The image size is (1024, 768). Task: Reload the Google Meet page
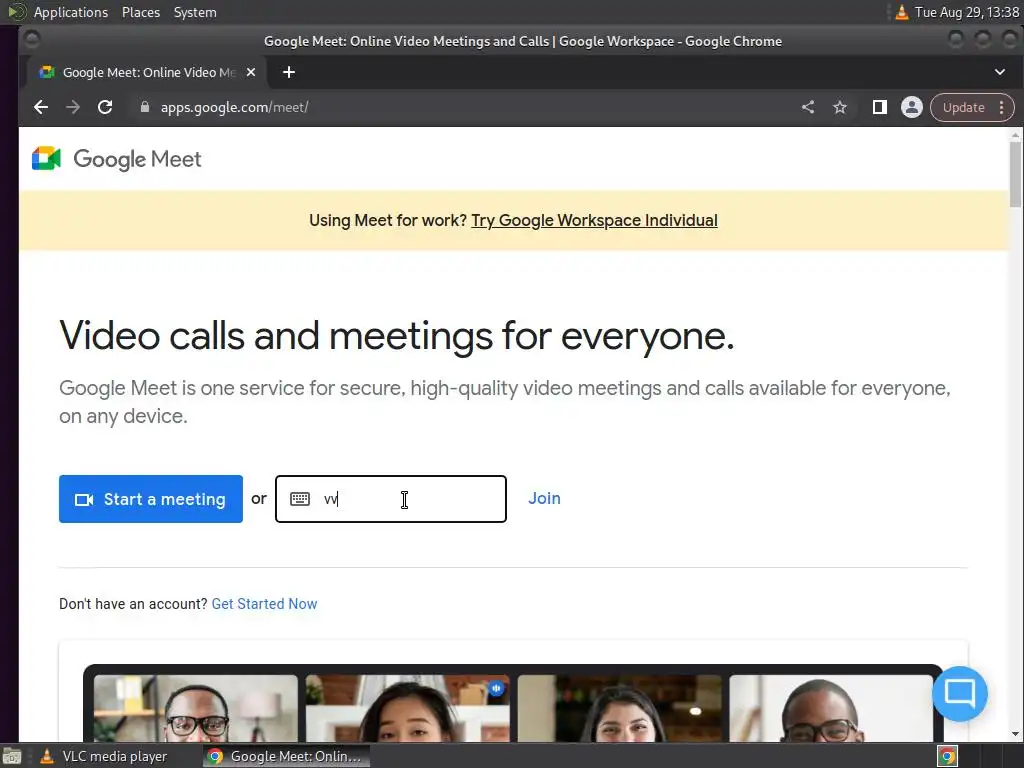pos(104,107)
